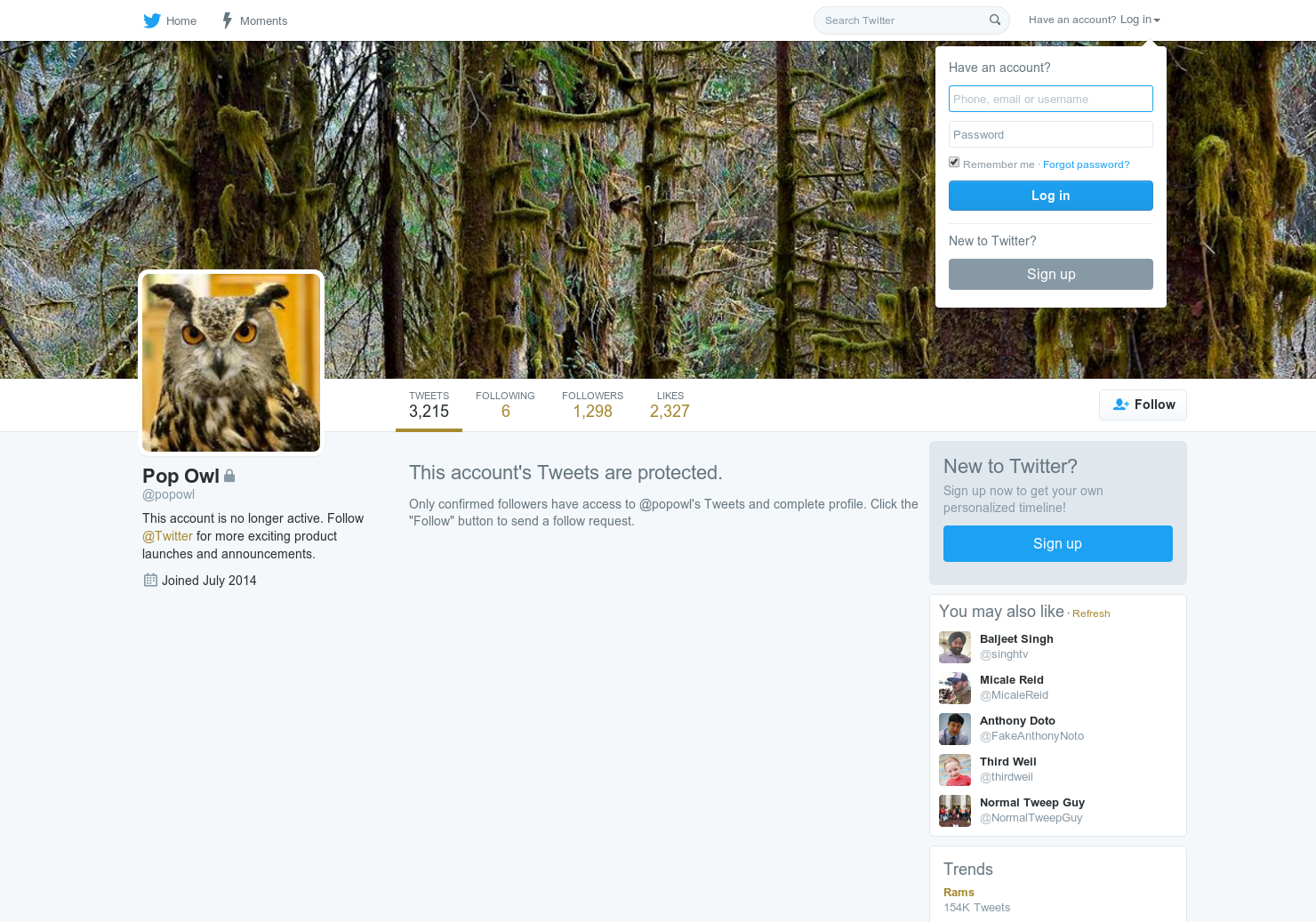
Task: Select the Following tab
Action: tap(505, 405)
